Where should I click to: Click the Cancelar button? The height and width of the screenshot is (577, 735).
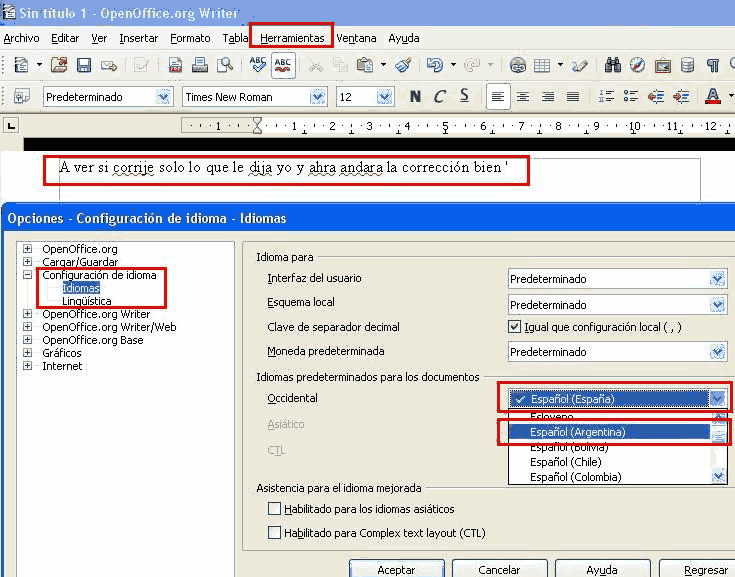[499, 569]
